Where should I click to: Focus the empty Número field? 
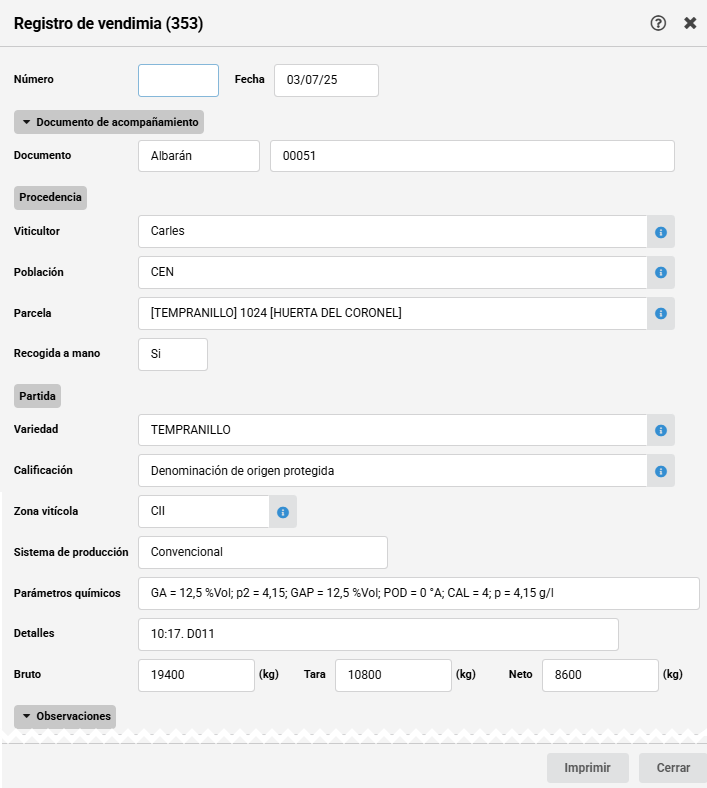pos(178,80)
